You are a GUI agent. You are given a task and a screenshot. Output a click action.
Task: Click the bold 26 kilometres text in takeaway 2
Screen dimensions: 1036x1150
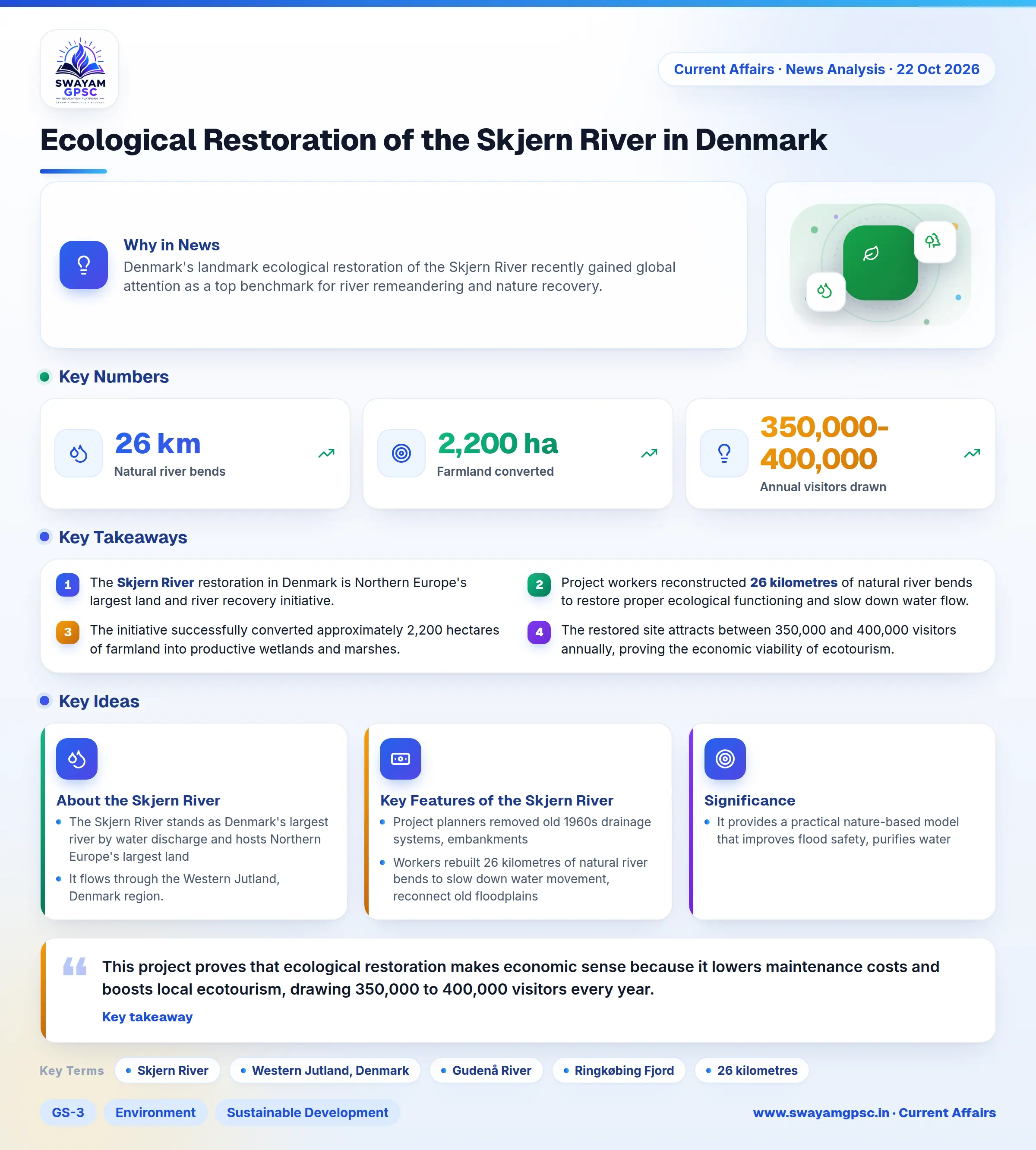[793, 582]
